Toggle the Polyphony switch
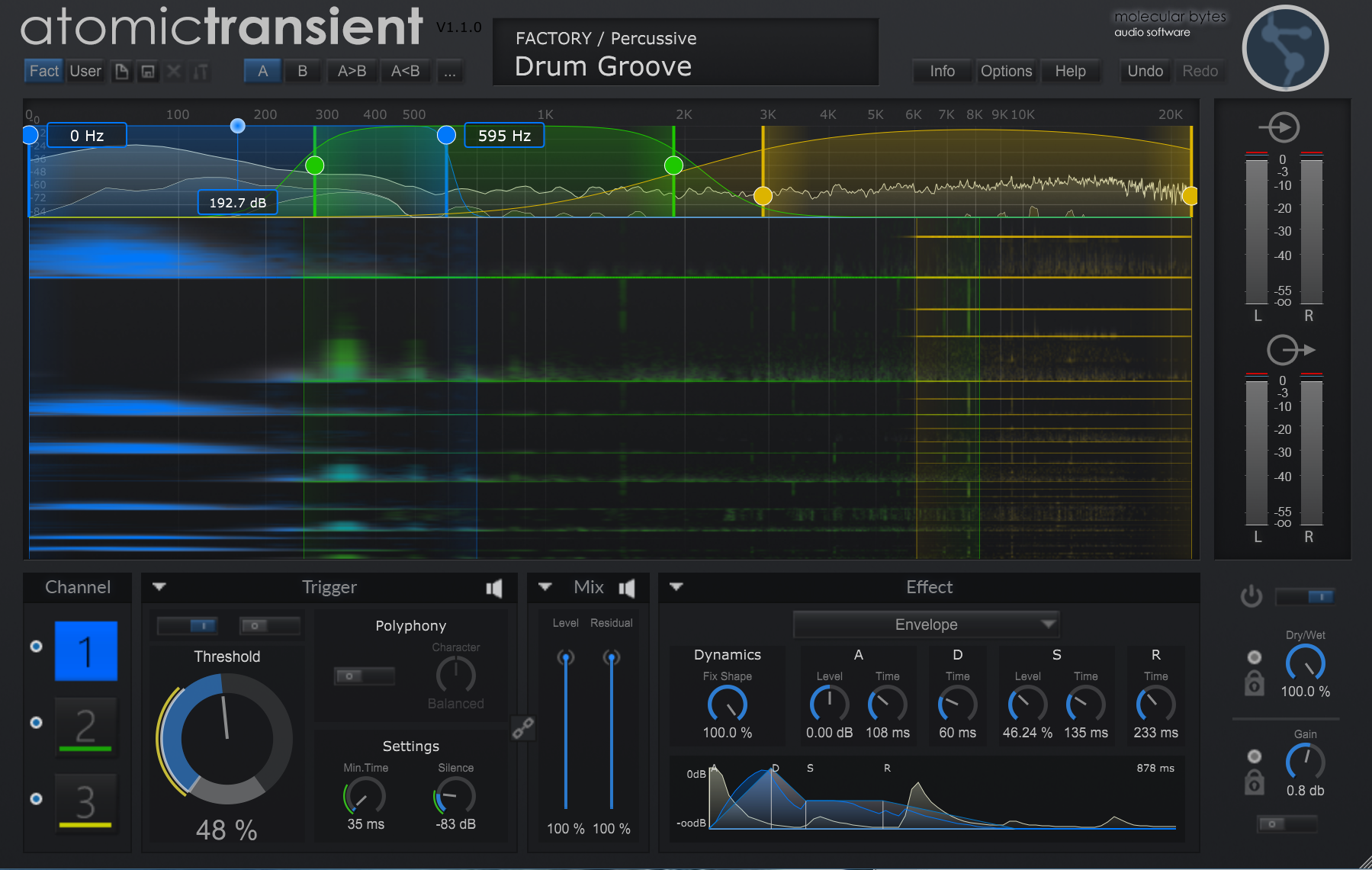1372x870 pixels. point(364,676)
